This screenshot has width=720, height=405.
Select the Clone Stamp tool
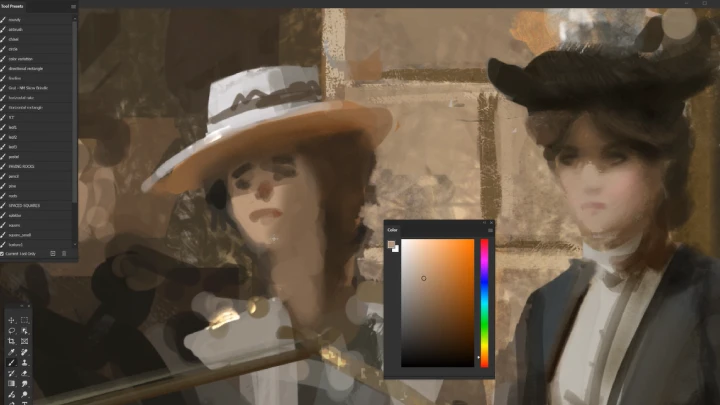click(x=25, y=363)
